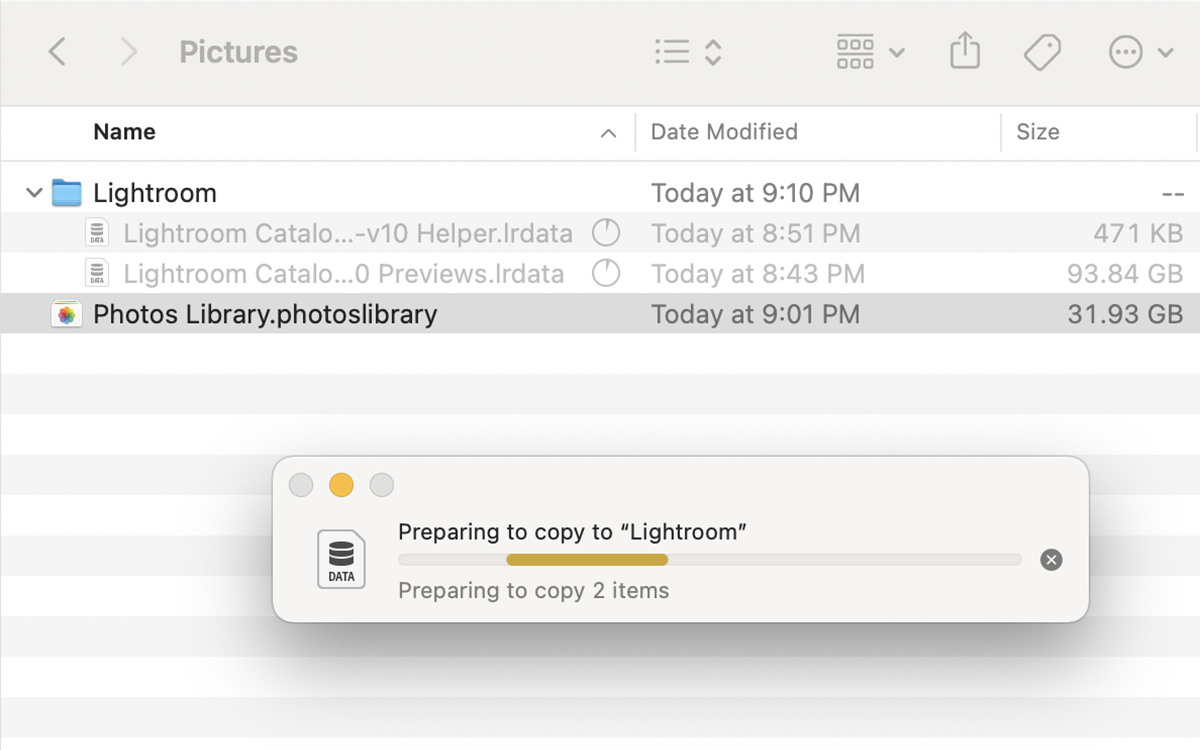Click the Previews.lrdata file icon
1200x750 pixels.
point(96,274)
